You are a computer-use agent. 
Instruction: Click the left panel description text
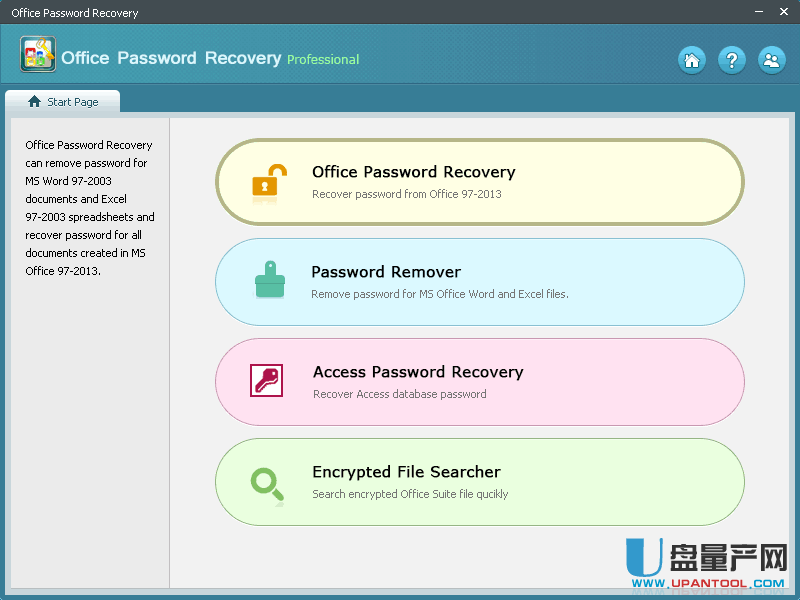(89, 207)
